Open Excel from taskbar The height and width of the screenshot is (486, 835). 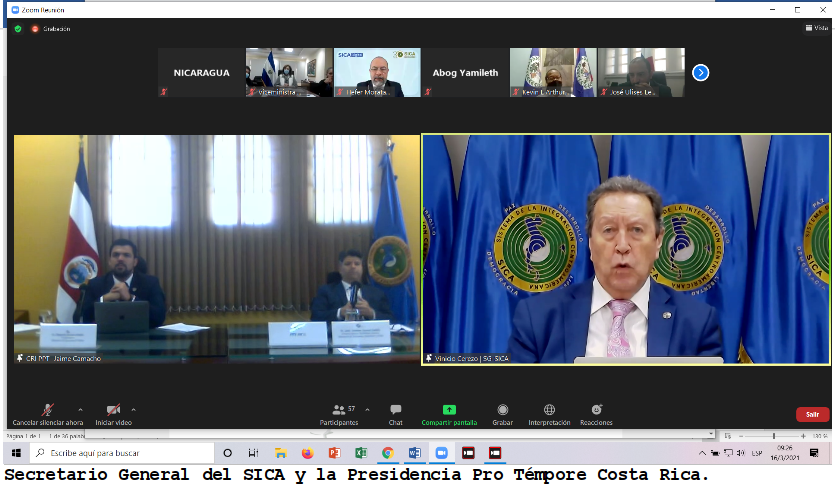point(361,453)
